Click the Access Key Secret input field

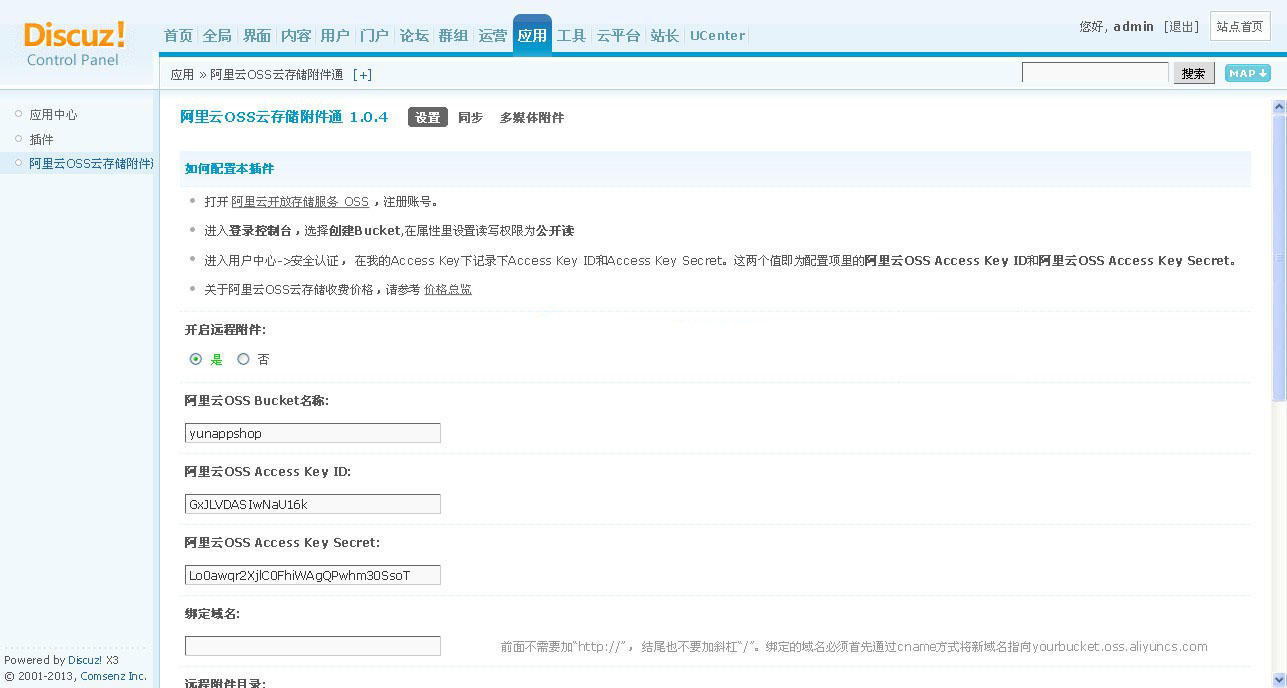(x=313, y=575)
